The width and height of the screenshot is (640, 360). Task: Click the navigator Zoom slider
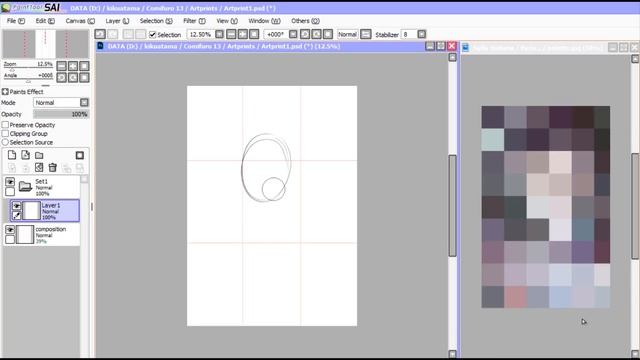[x=28, y=69]
